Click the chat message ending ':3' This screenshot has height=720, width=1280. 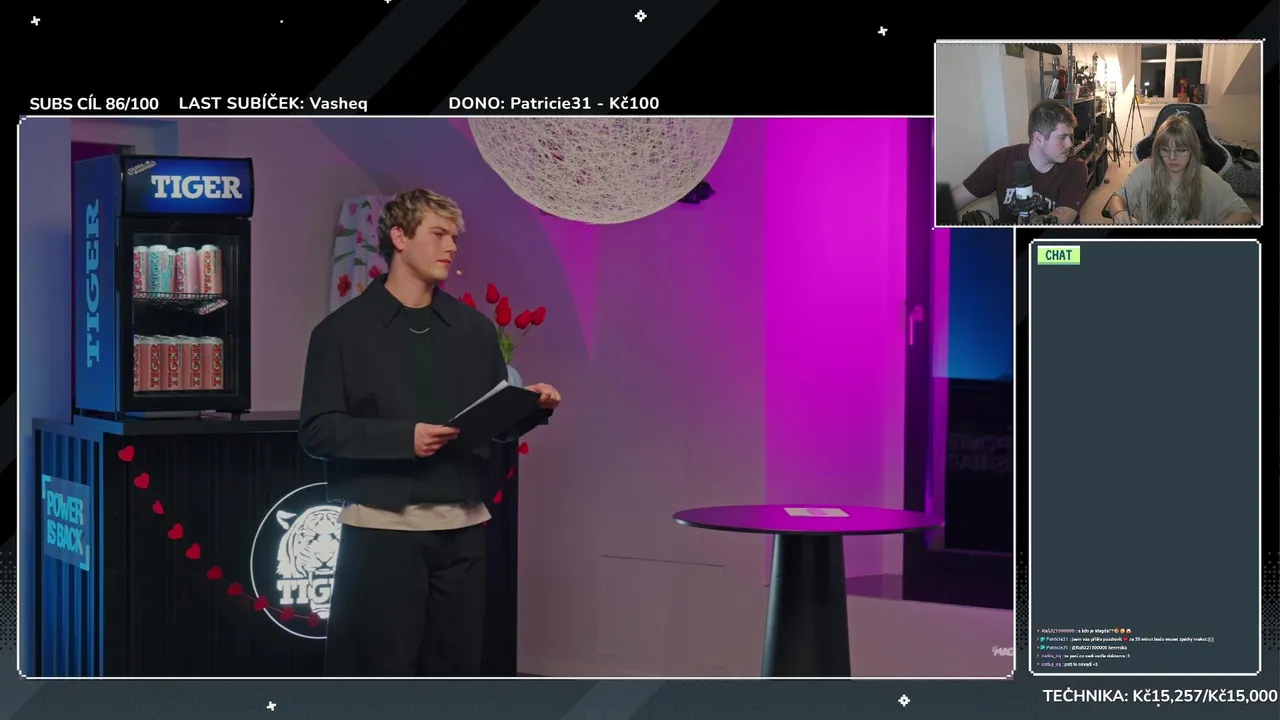pos(1084,656)
